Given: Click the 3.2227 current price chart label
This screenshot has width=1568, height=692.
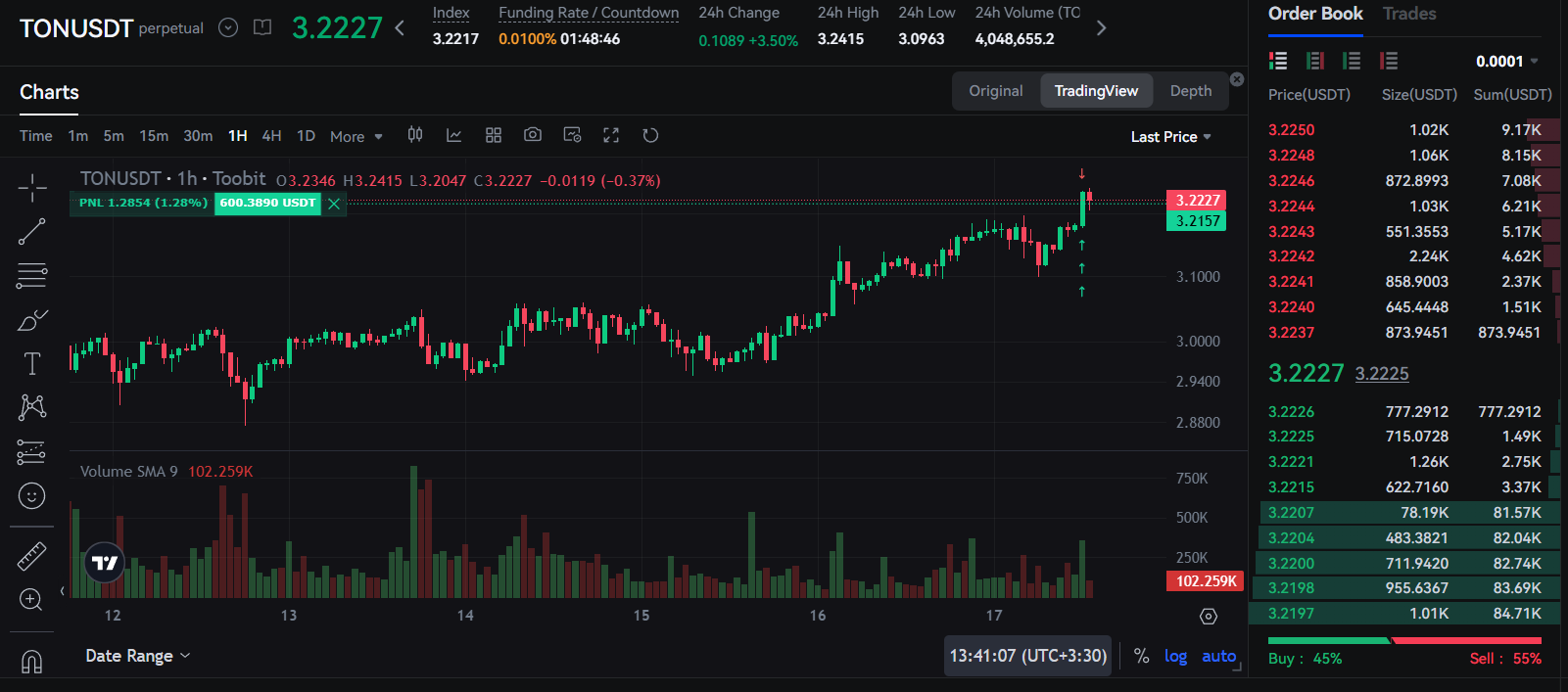Looking at the screenshot, I should point(1197,201).
